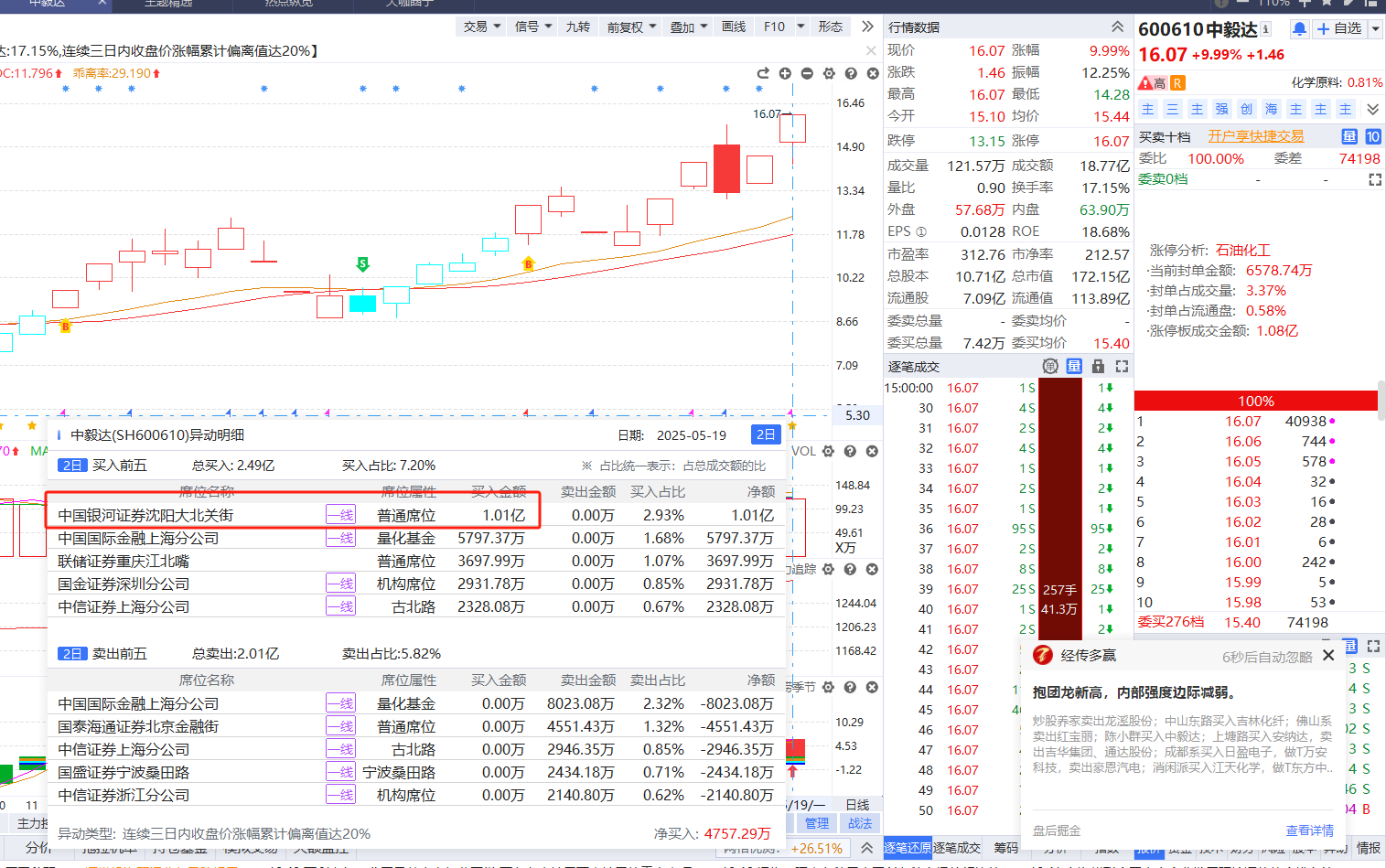Click the EPS info circle icon
This screenshot has width=1386, height=868.
921,232
